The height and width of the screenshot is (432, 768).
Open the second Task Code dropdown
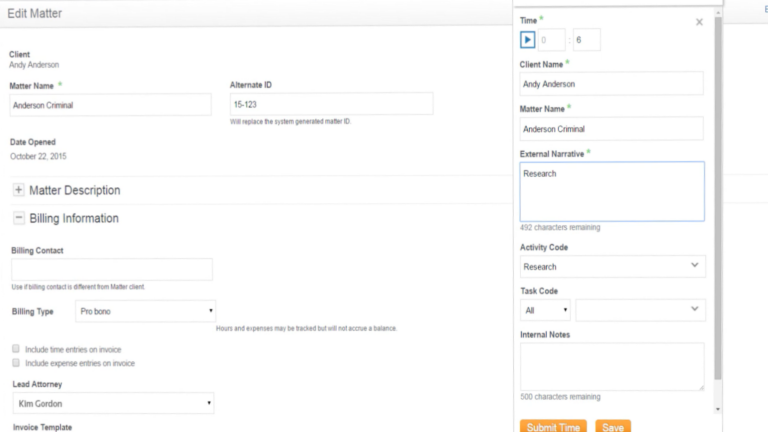[x=640, y=310]
